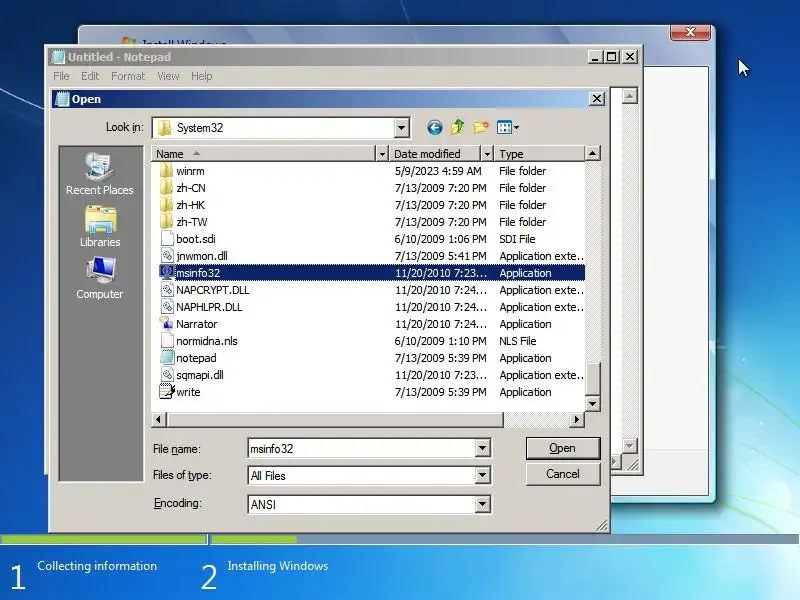Sort by the Date modified column header
This screenshot has width=800, height=600.
click(x=435, y=154)
